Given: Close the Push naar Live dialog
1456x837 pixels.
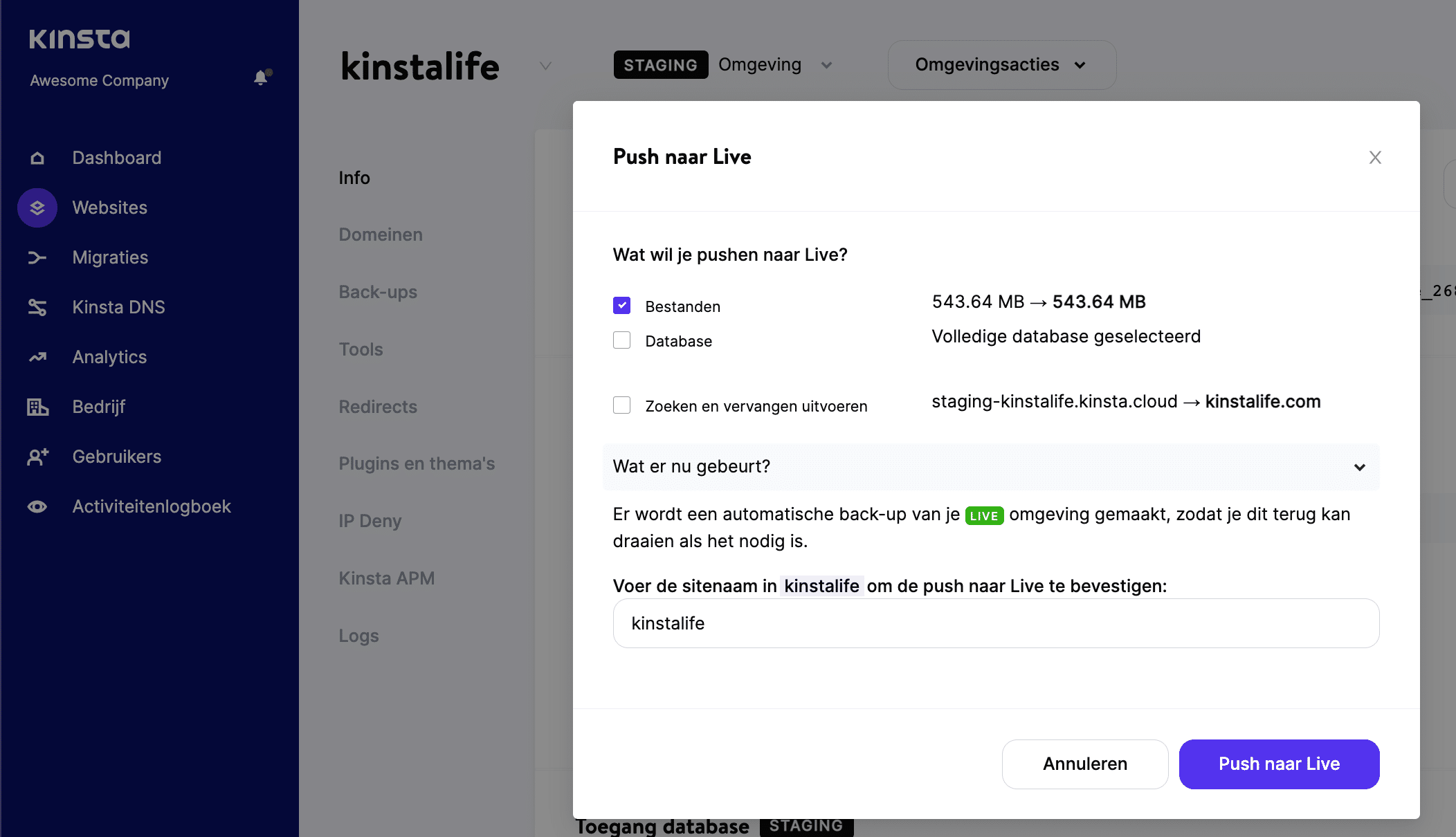Looking at the screenshot, I should pos(1375,157).
